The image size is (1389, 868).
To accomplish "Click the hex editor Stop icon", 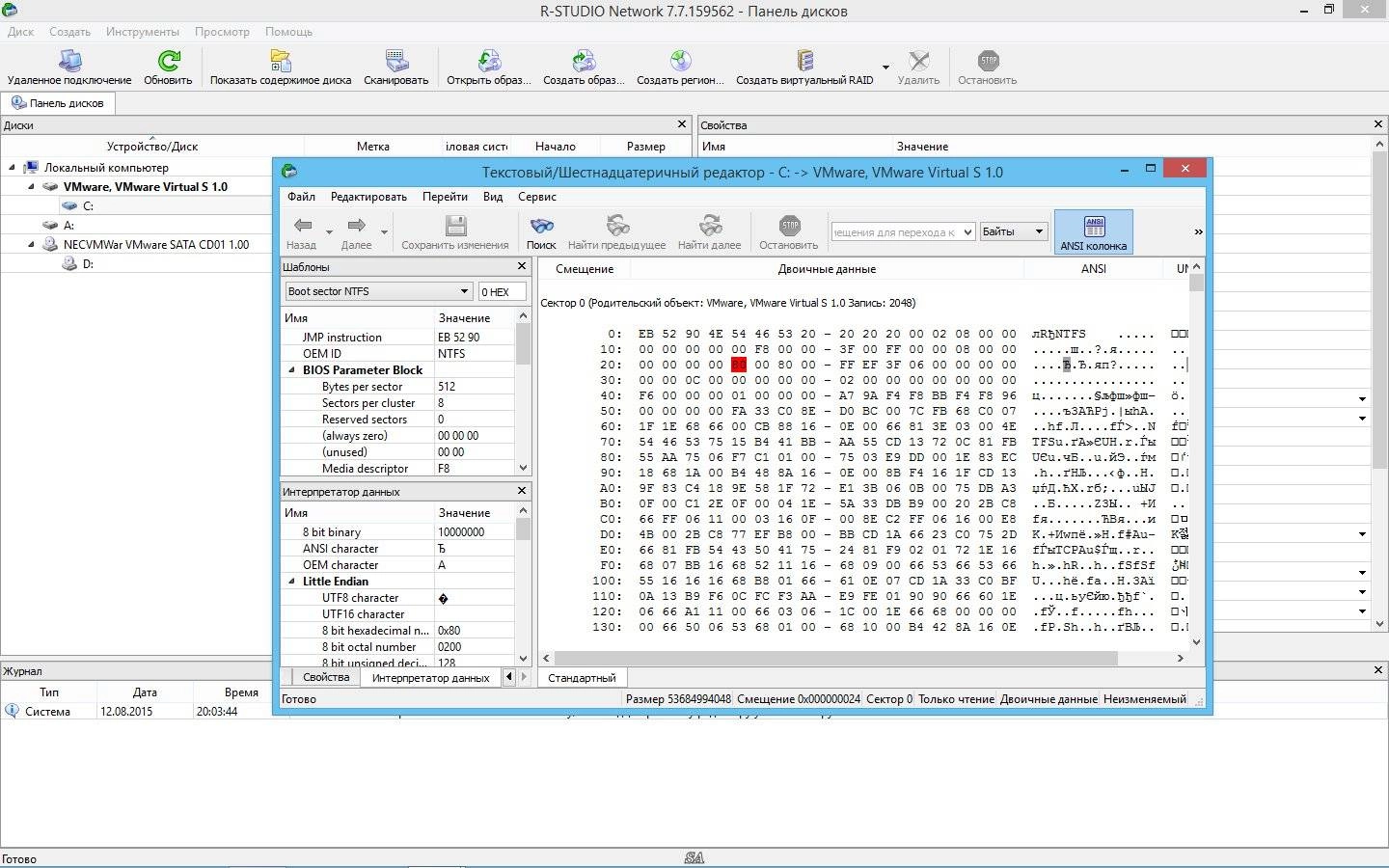I will click(x=789, y=226).
